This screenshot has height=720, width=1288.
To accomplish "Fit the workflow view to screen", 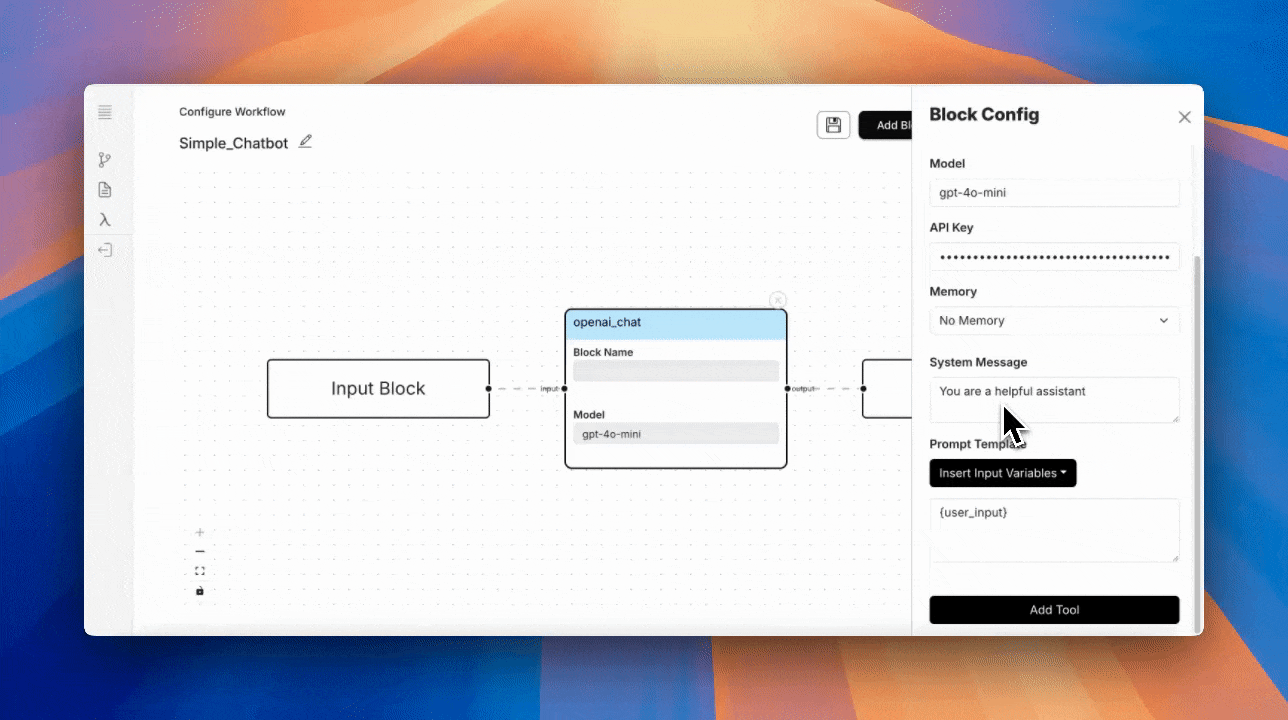I will coord(200,571).
